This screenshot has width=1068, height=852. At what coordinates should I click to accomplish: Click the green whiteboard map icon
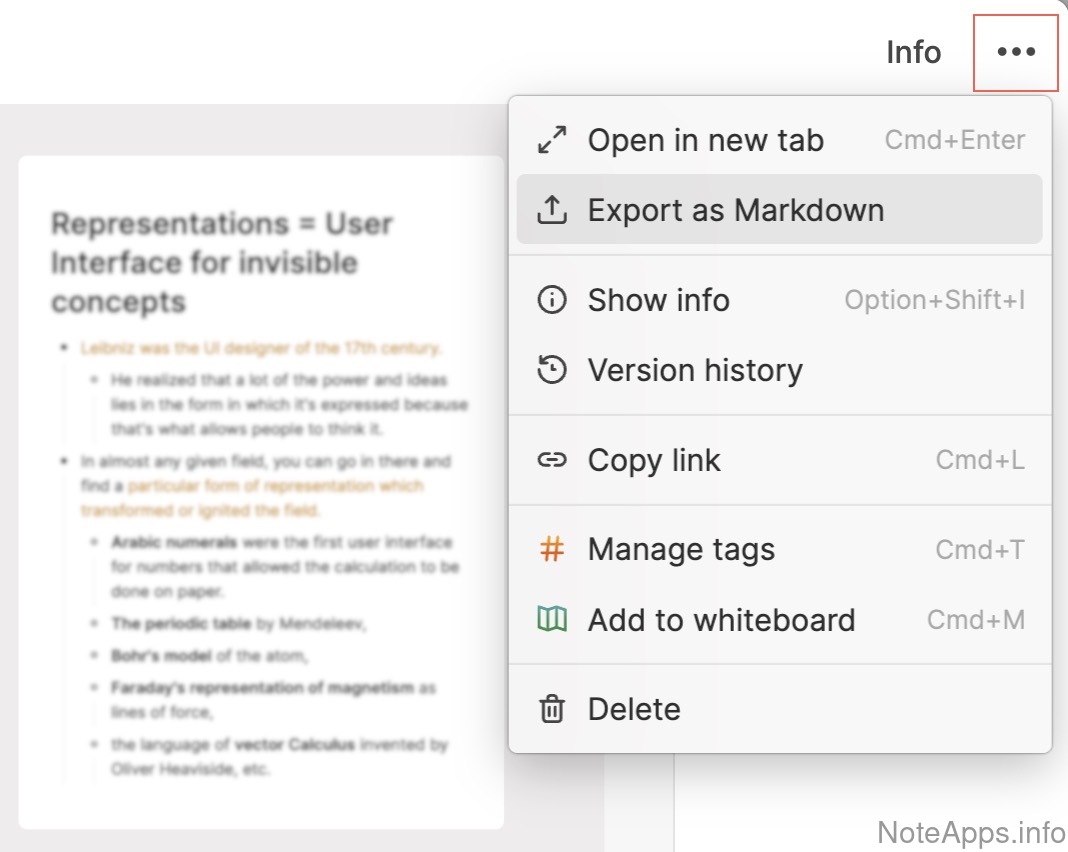[x=552, y=620]
